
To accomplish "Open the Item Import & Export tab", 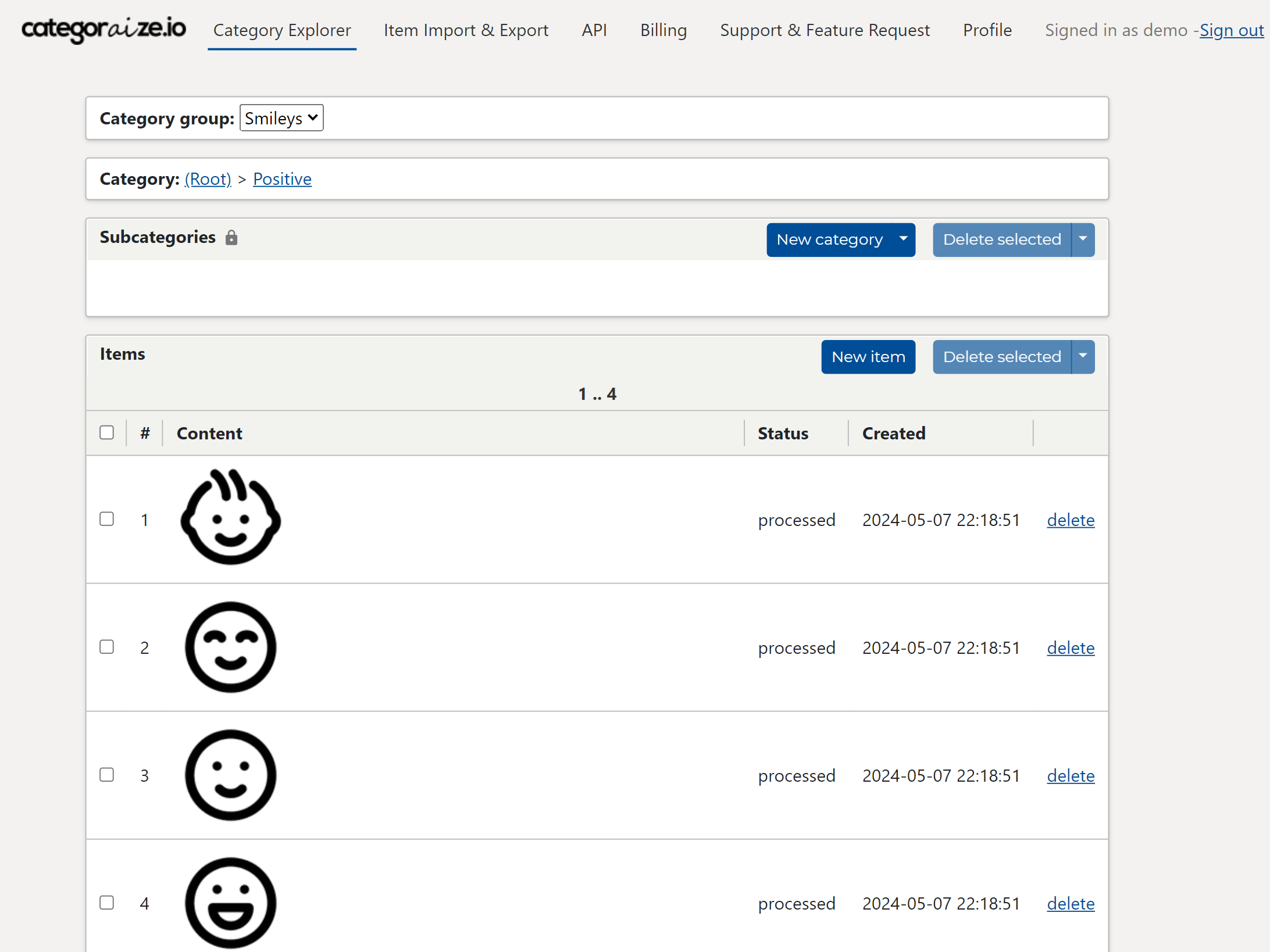I will (x=466, y=30).
